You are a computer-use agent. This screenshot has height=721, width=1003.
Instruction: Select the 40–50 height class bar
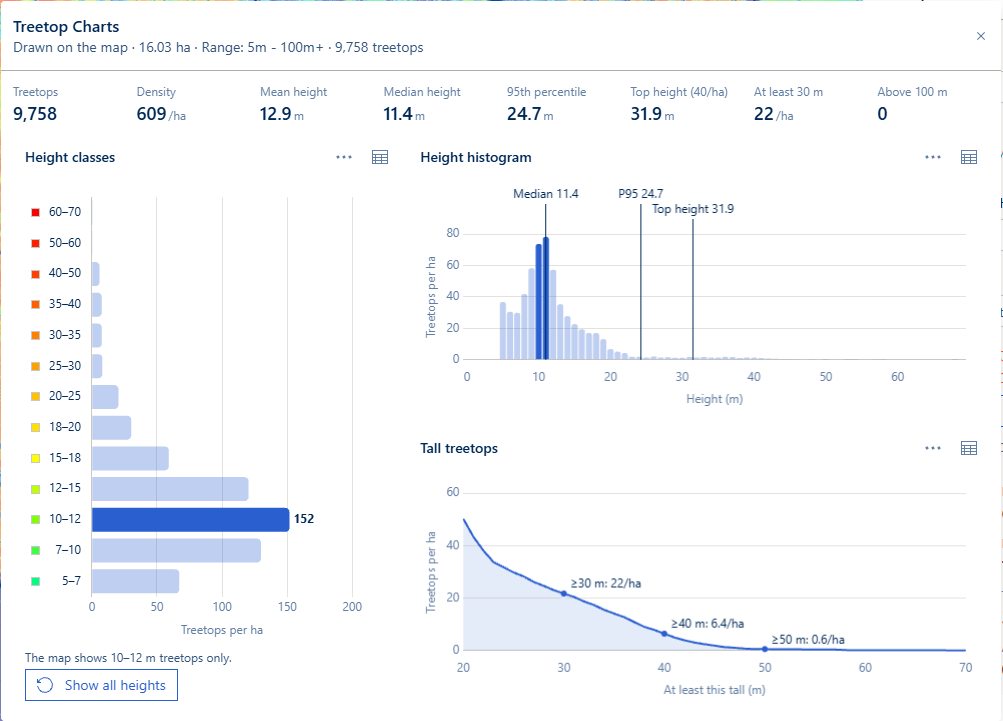pyautogui.click(x=95, y=274)
